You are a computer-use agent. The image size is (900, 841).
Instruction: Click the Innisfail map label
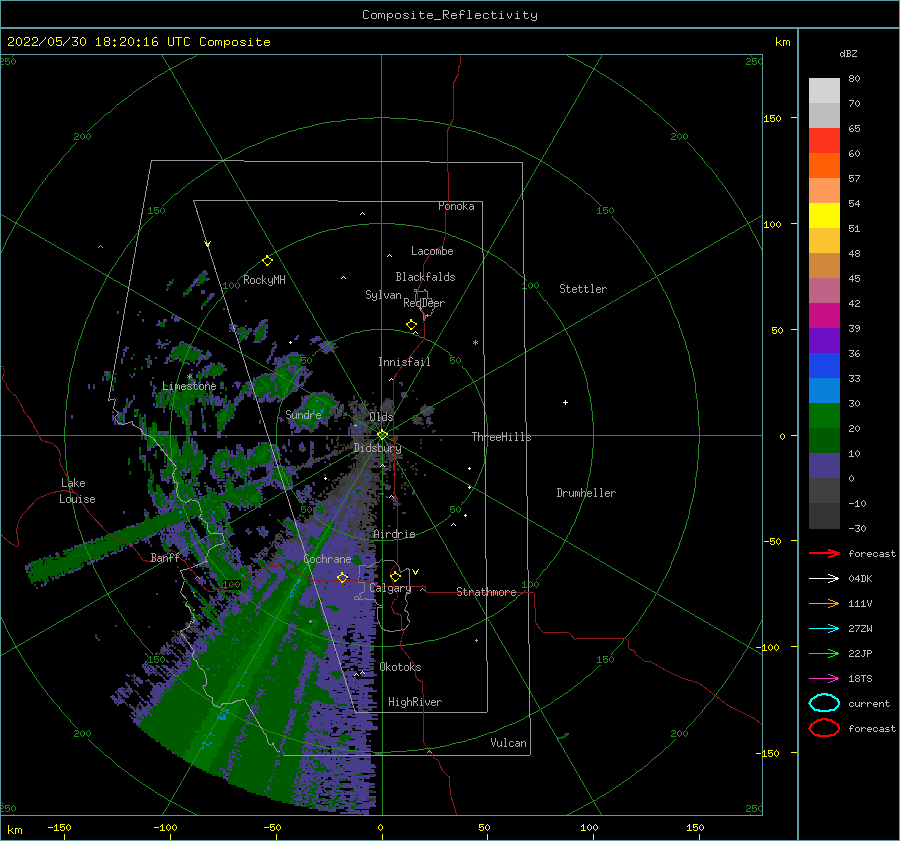coord(404,362)
